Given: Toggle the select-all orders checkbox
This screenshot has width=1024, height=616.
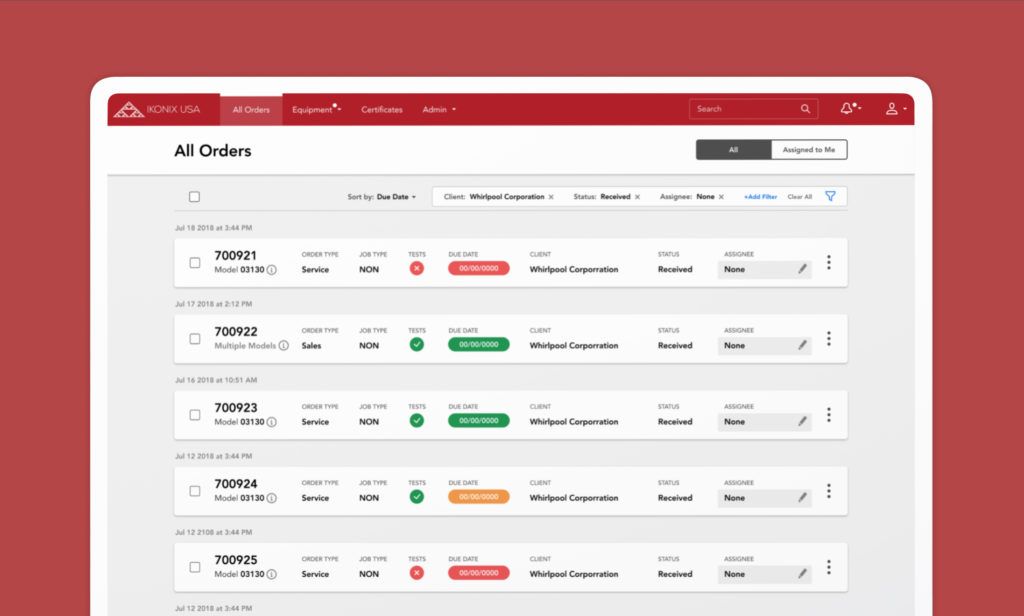Looking at the screenshot, I should (195, 197).
